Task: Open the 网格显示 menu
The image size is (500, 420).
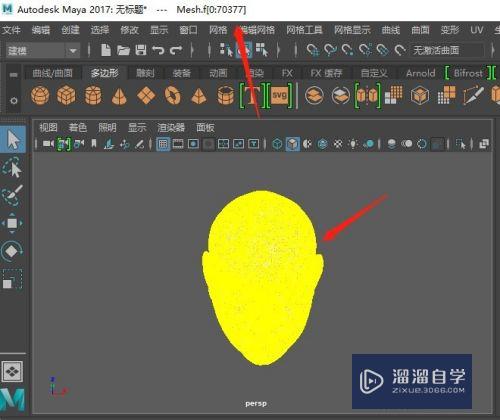Action: pyautogui.click(x=352, y=30)
